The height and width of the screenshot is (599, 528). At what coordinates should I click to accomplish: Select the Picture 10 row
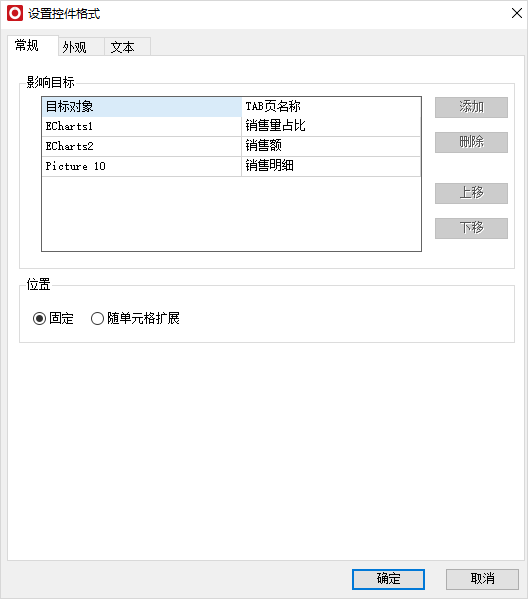click(x=232, y=166)
